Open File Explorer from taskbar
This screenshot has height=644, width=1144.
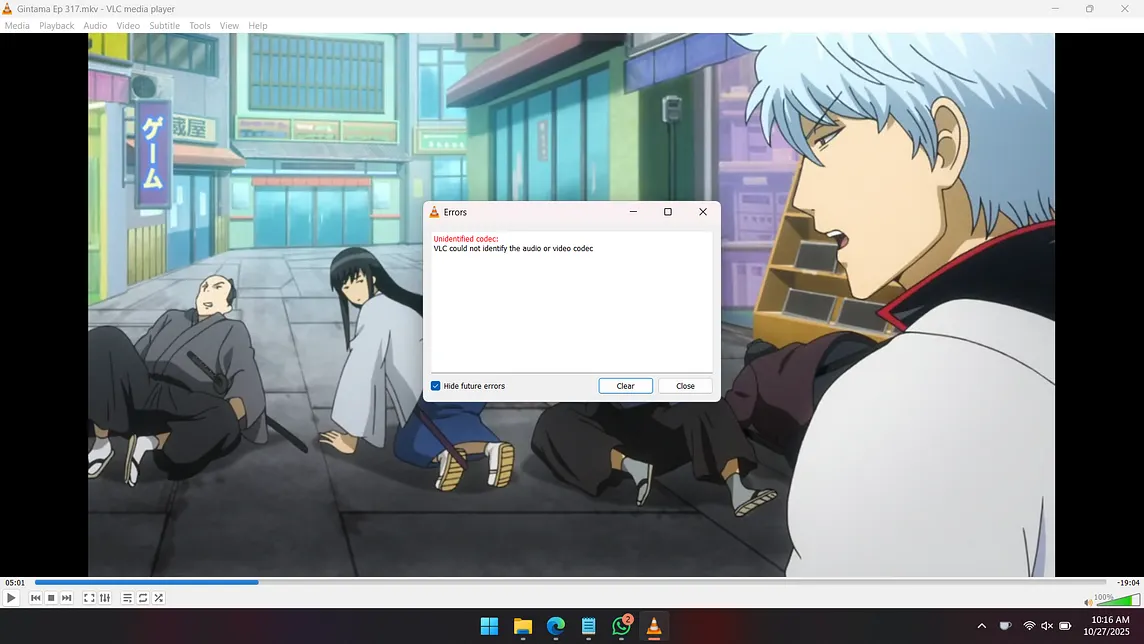click(x=522, y=626)
